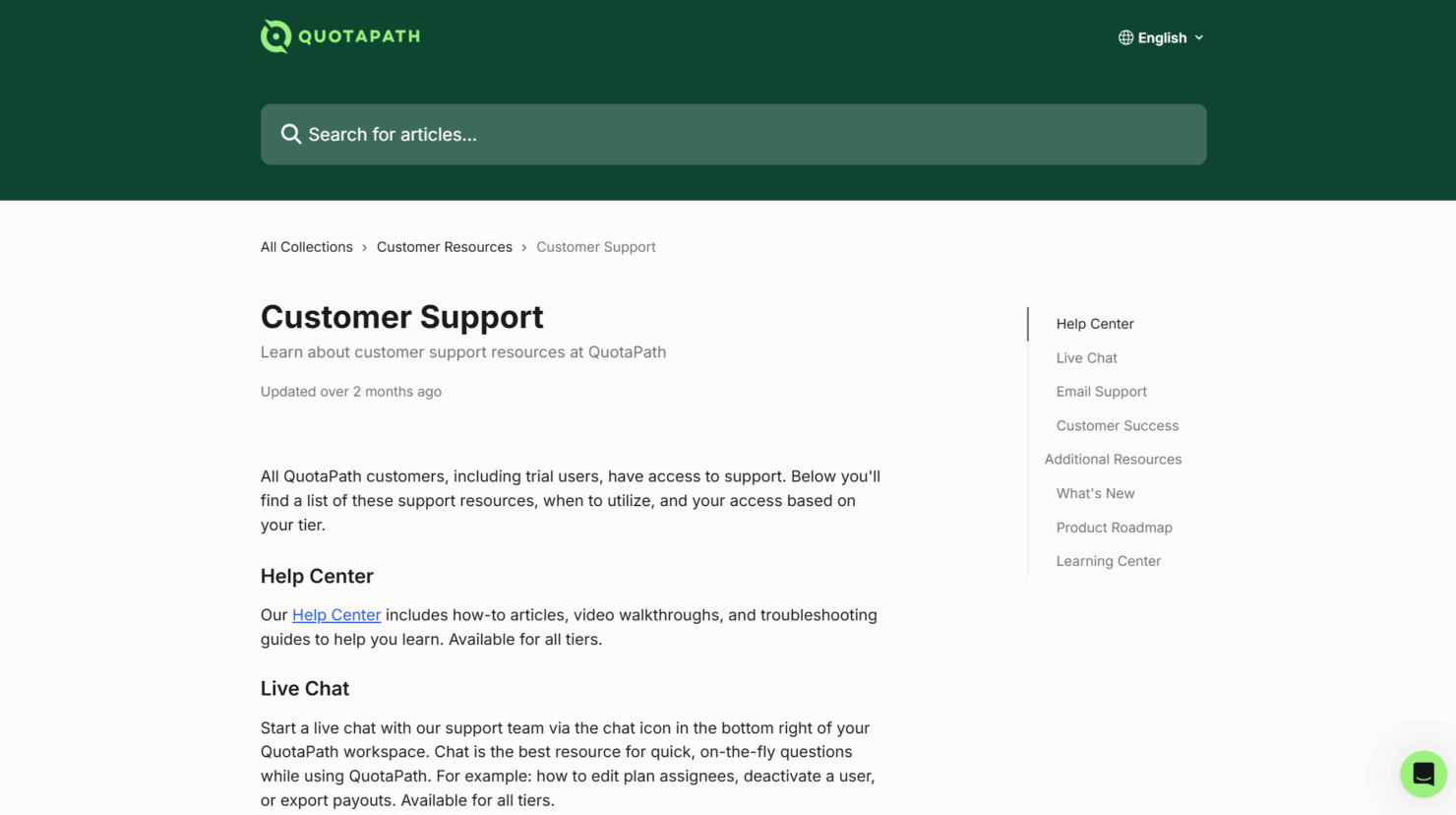
Task: Click the Search for articles field
Action: [x=733, y=134]
